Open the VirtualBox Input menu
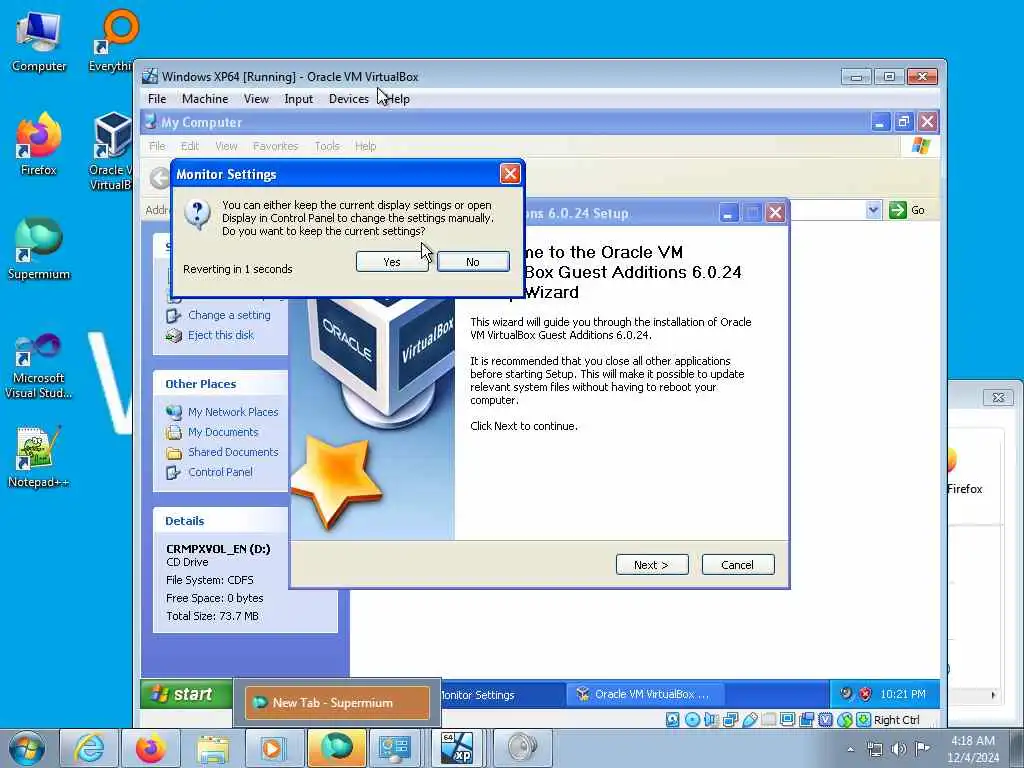This screenshot has width=1024, height=768. pos(298,99)
